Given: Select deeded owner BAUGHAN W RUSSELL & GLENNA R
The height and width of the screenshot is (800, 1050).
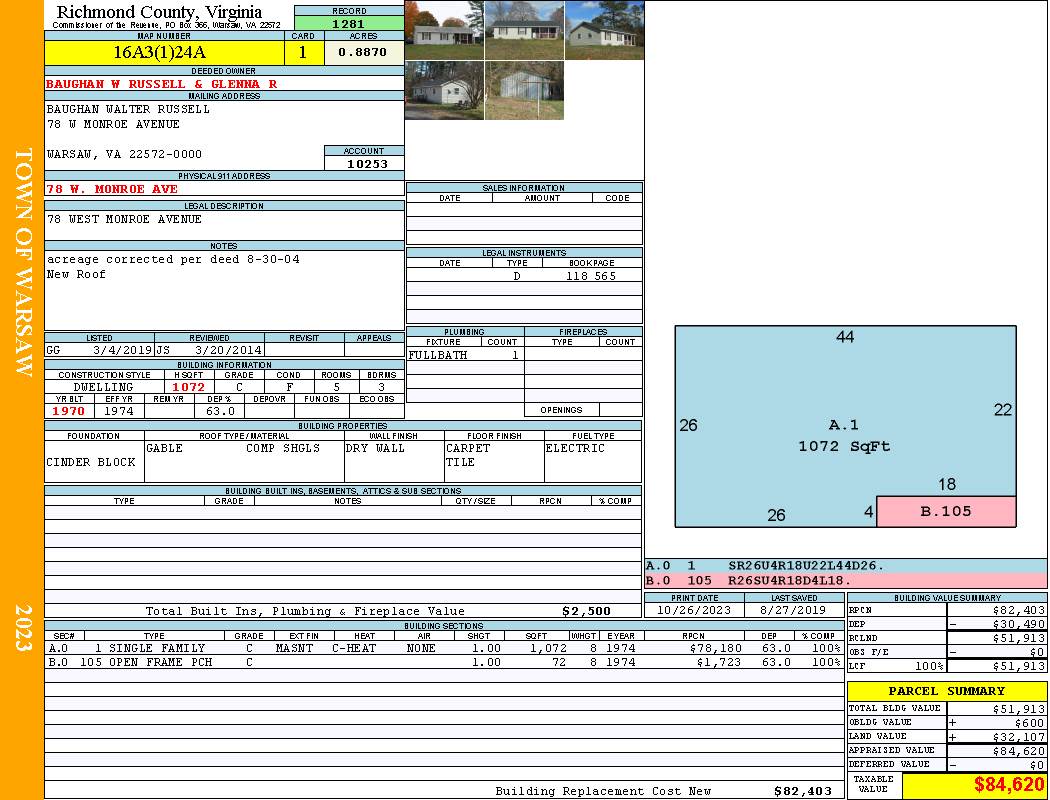Looking at the screenshot, I should (161, 84).
